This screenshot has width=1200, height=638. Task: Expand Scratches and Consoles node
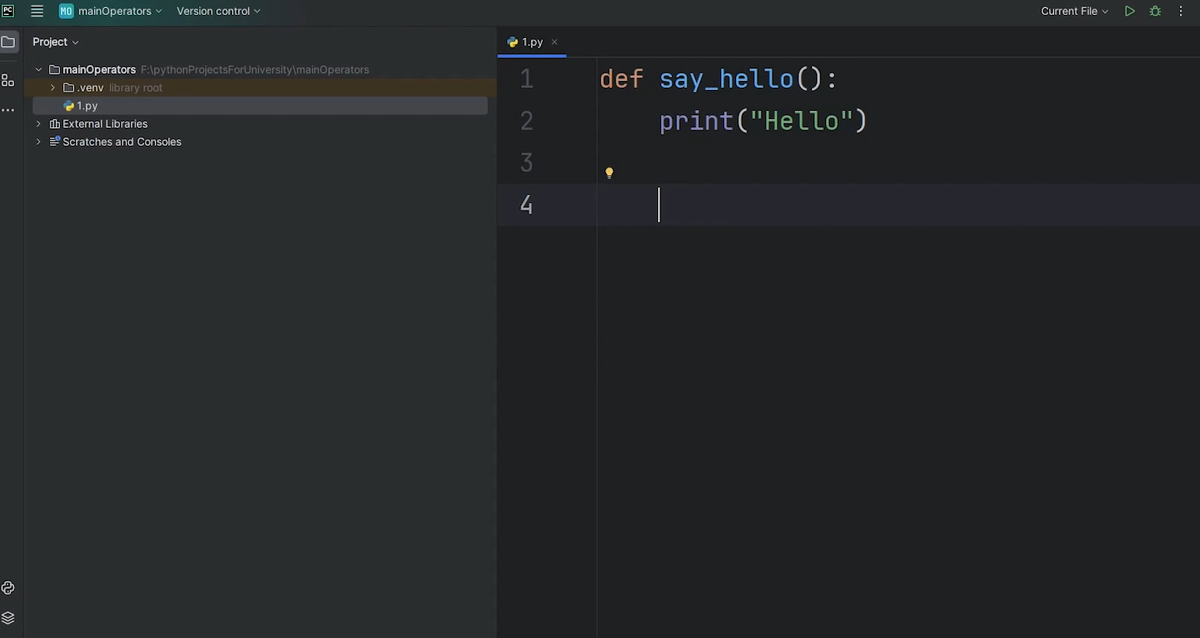(x=39, y=142)
